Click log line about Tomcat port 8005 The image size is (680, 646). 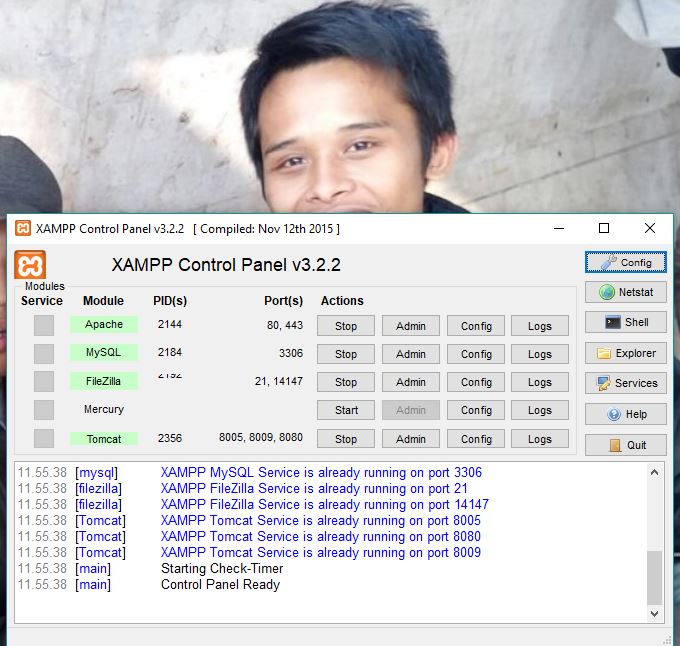321,520
